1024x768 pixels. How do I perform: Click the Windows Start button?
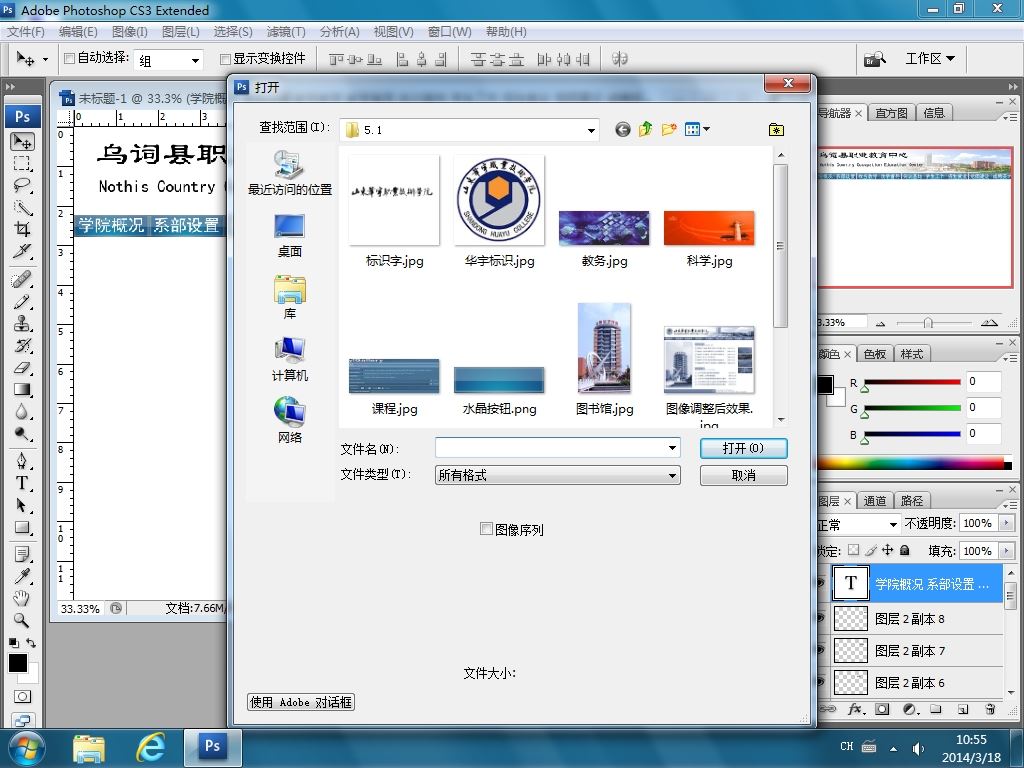(x=26, y=748)
